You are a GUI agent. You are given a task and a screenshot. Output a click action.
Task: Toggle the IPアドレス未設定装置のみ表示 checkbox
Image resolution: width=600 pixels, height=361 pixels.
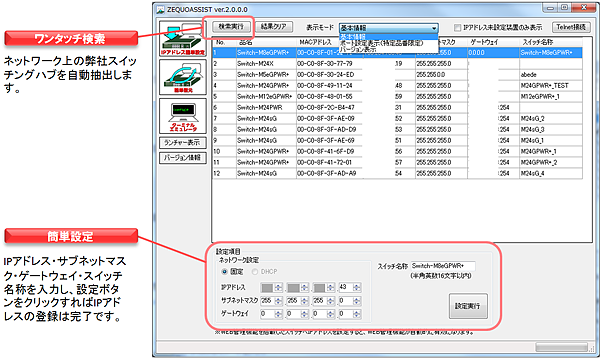[x=457, y=28]
